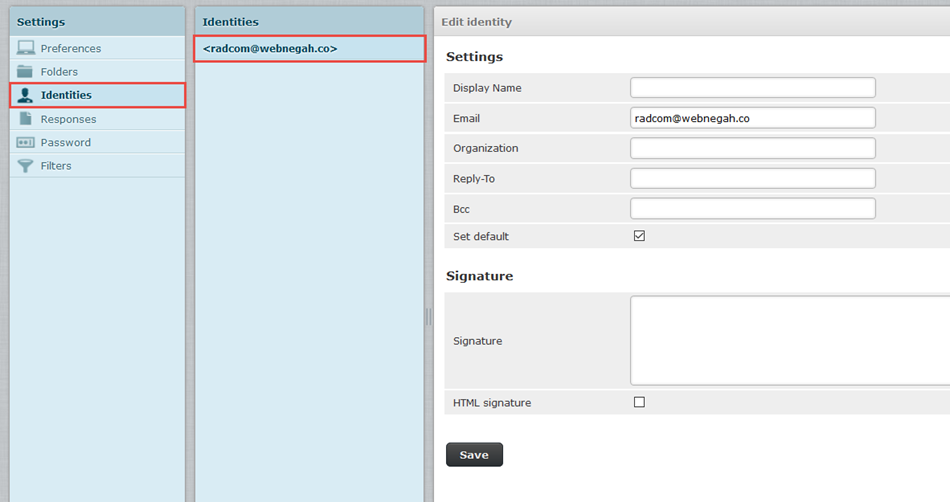Go to the Filters settings section

point(56,166)
